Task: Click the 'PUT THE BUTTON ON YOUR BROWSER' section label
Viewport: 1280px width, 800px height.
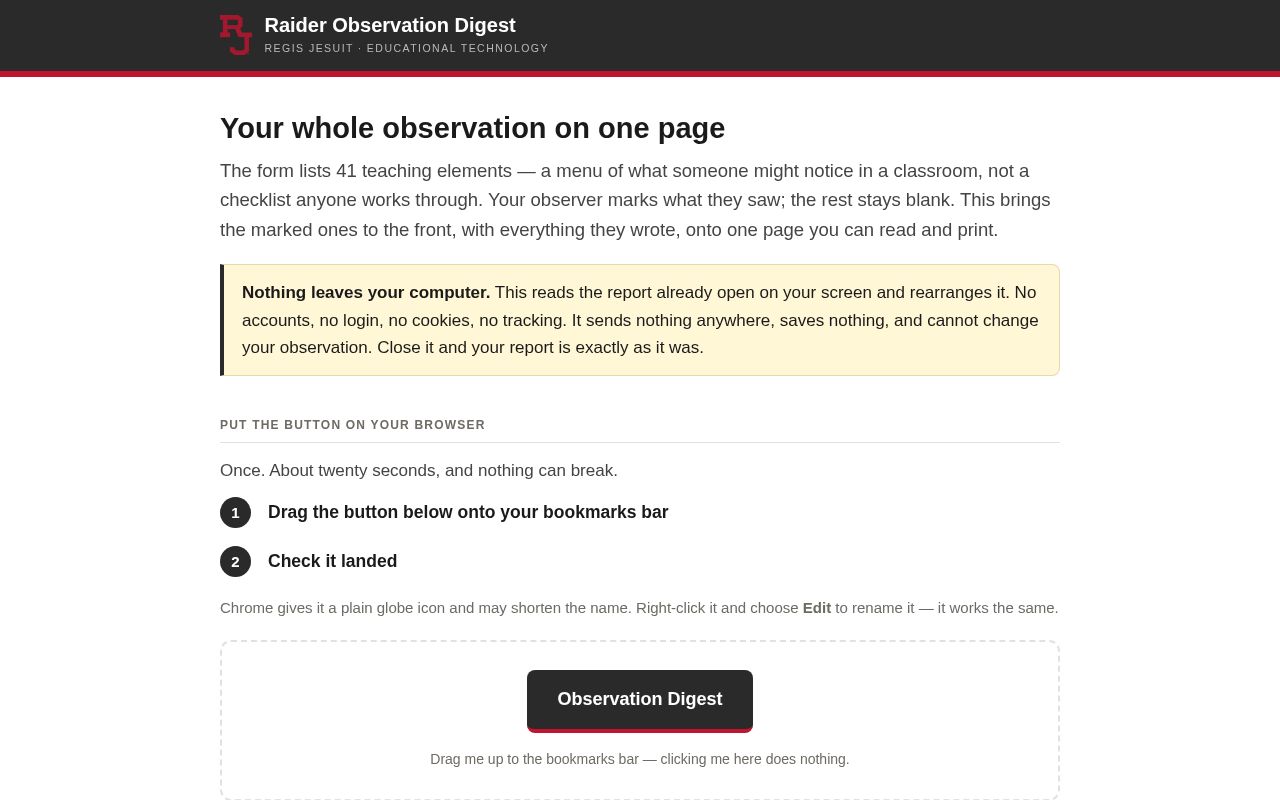Action: [352, 425]
